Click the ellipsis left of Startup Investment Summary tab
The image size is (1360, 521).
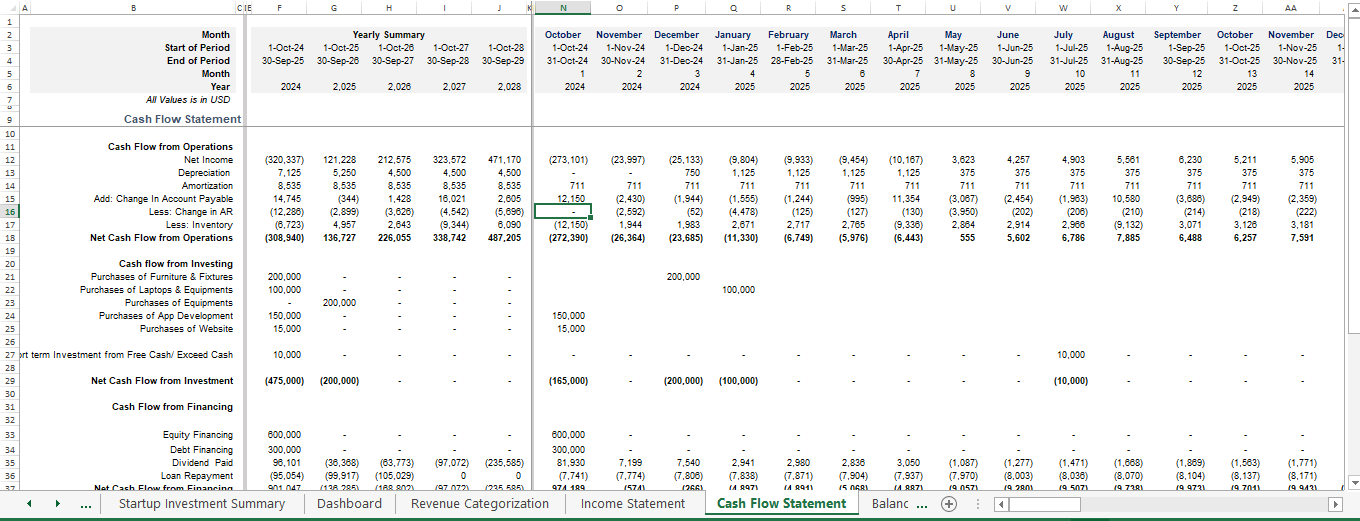pyautogui.click(x=86, y=506)
